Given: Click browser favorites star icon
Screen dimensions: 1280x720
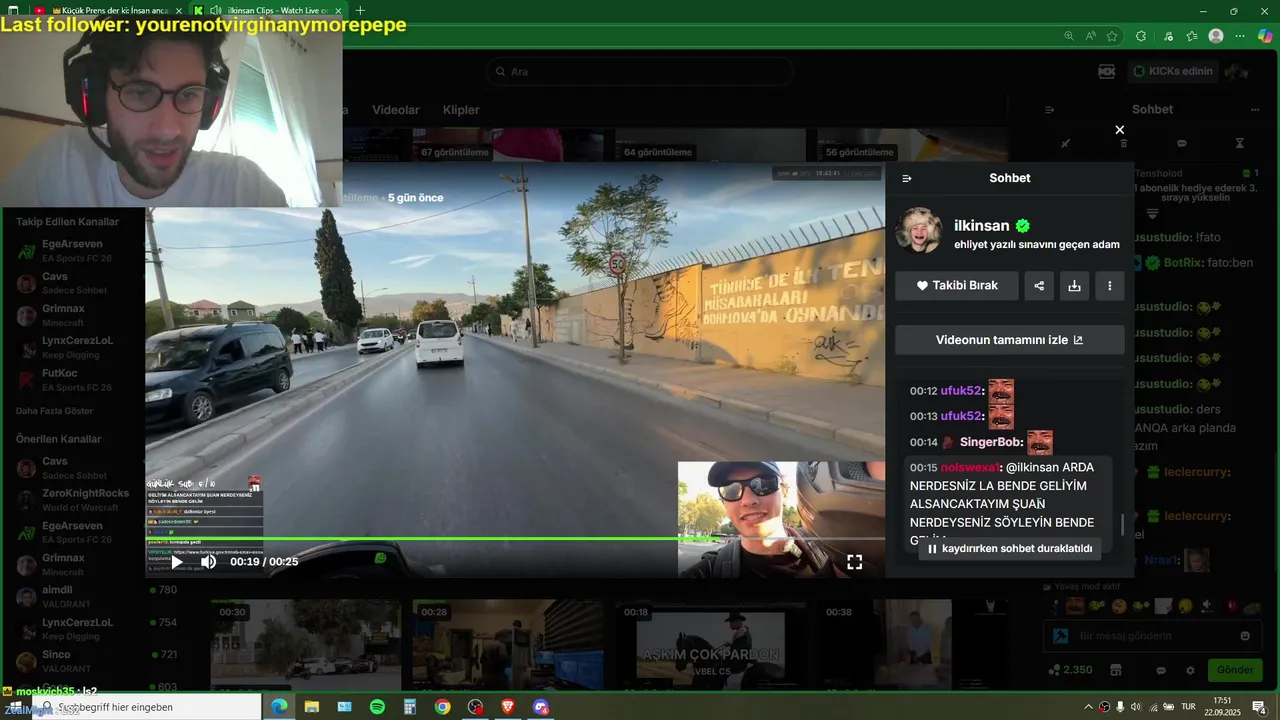Looking at the screenshot, I should 1112,36.
